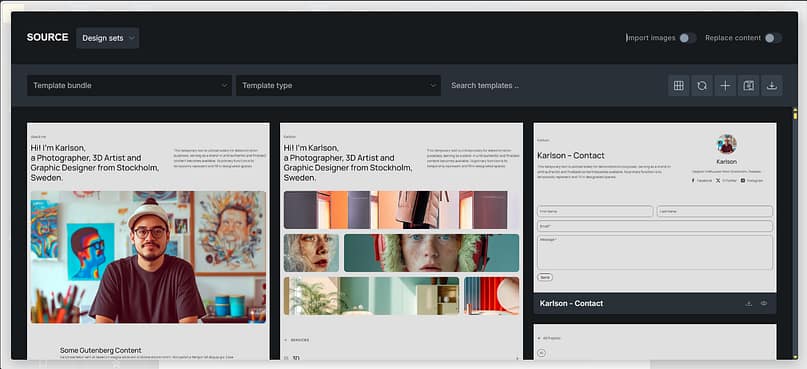Image resolution: width=807 pixels, height=369 pixels.
Task: Click the refresh templates icon
Action: [x=702, y=85]
